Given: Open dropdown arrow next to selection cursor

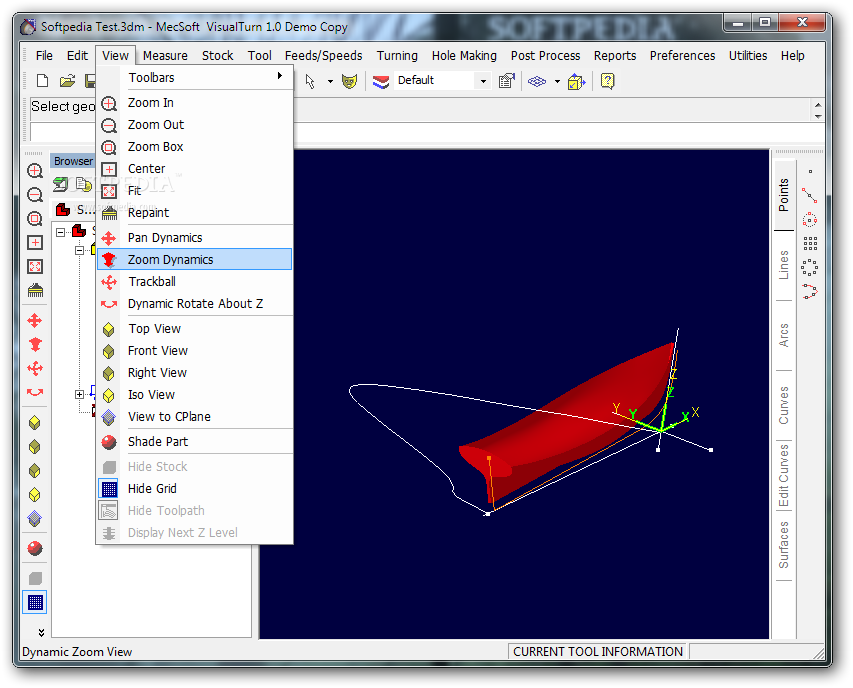Looking at the screenshot, I should click(330, 82).
